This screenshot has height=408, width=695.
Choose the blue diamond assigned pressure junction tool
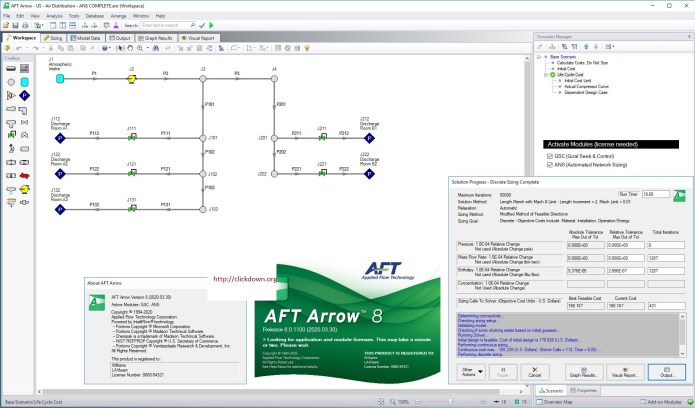[x=24, y=95]
